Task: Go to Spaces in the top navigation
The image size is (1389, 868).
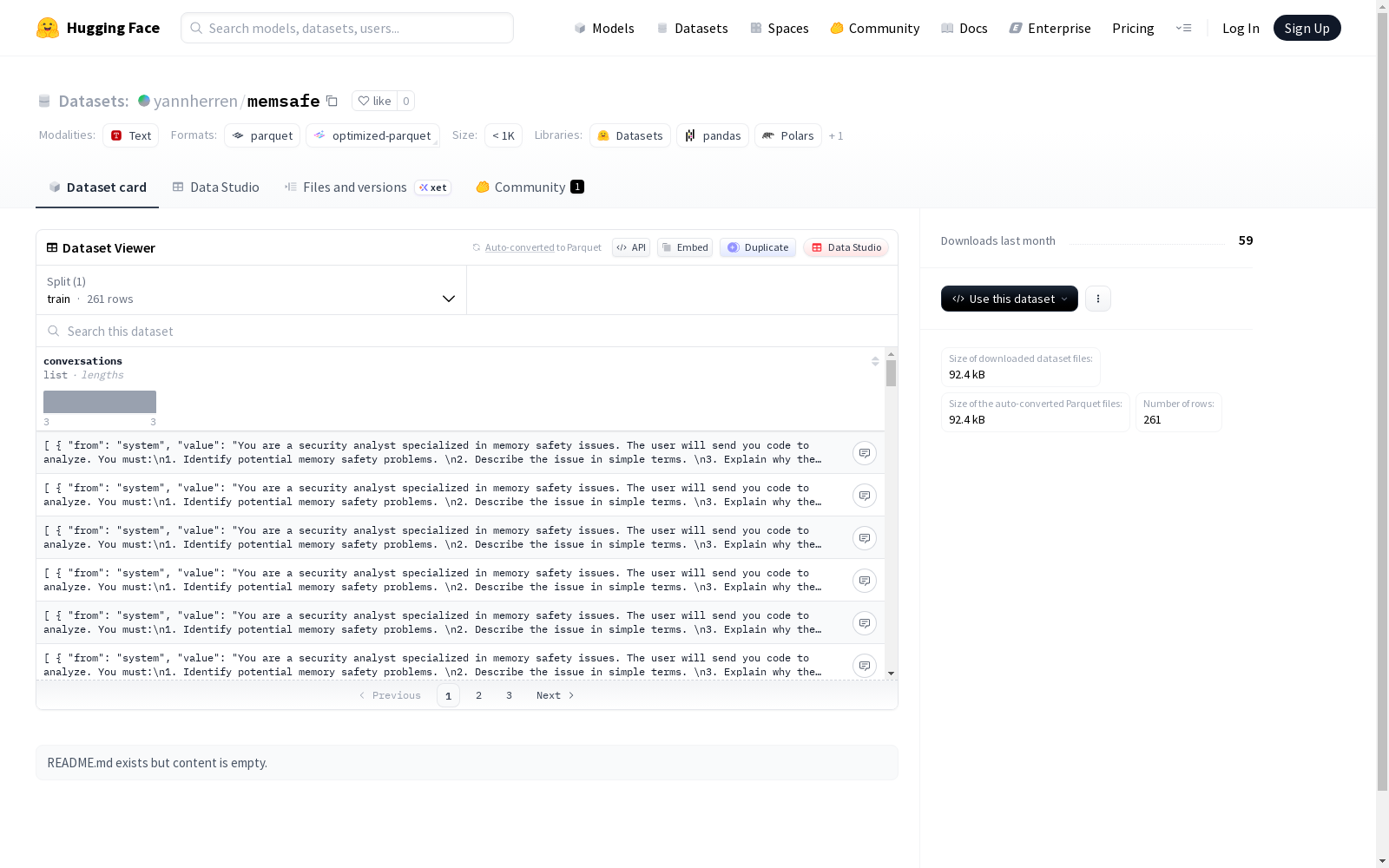Action: [780, 28]
